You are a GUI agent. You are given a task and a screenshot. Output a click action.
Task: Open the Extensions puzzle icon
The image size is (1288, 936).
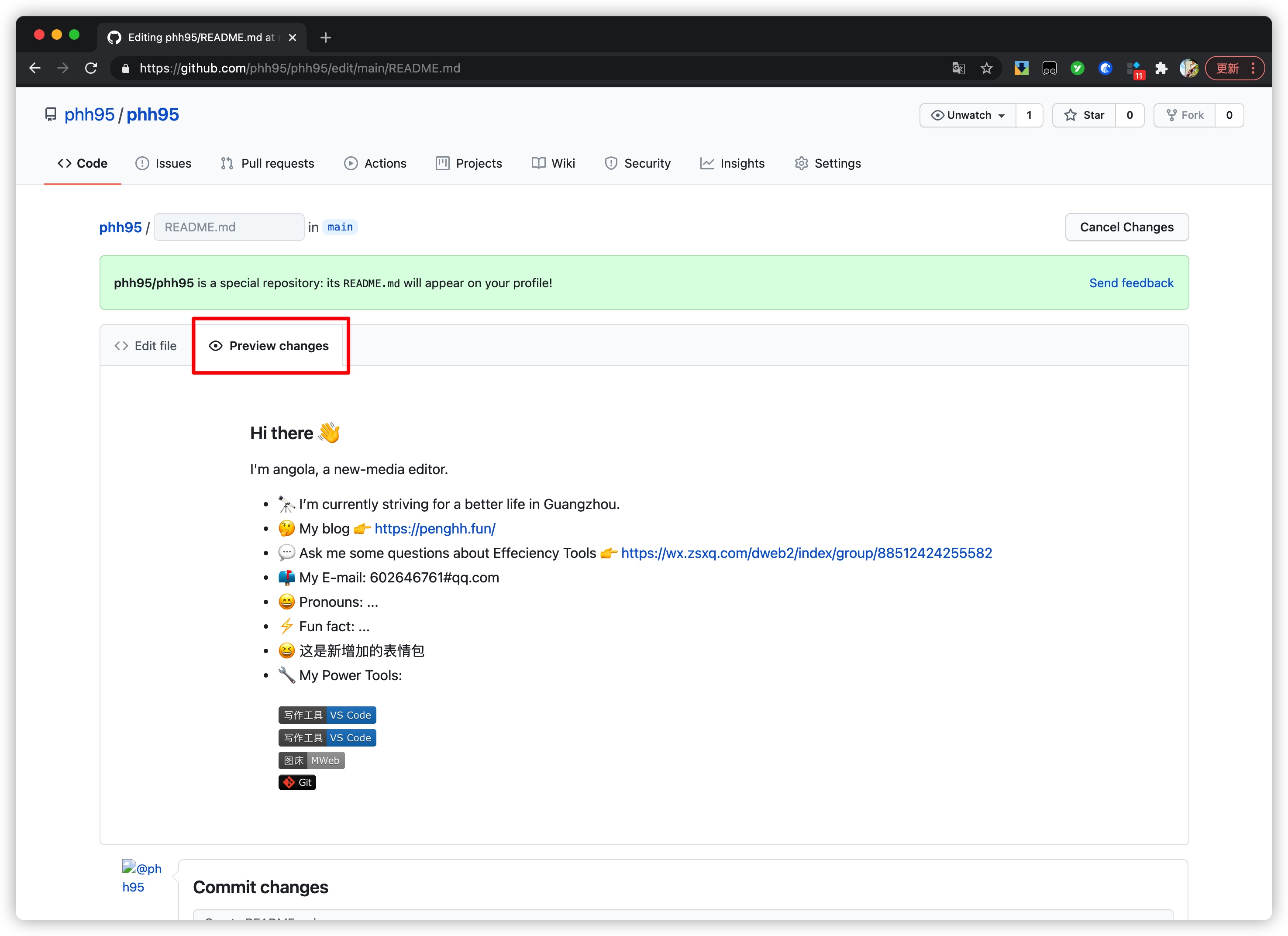[x=1161, y=68]
